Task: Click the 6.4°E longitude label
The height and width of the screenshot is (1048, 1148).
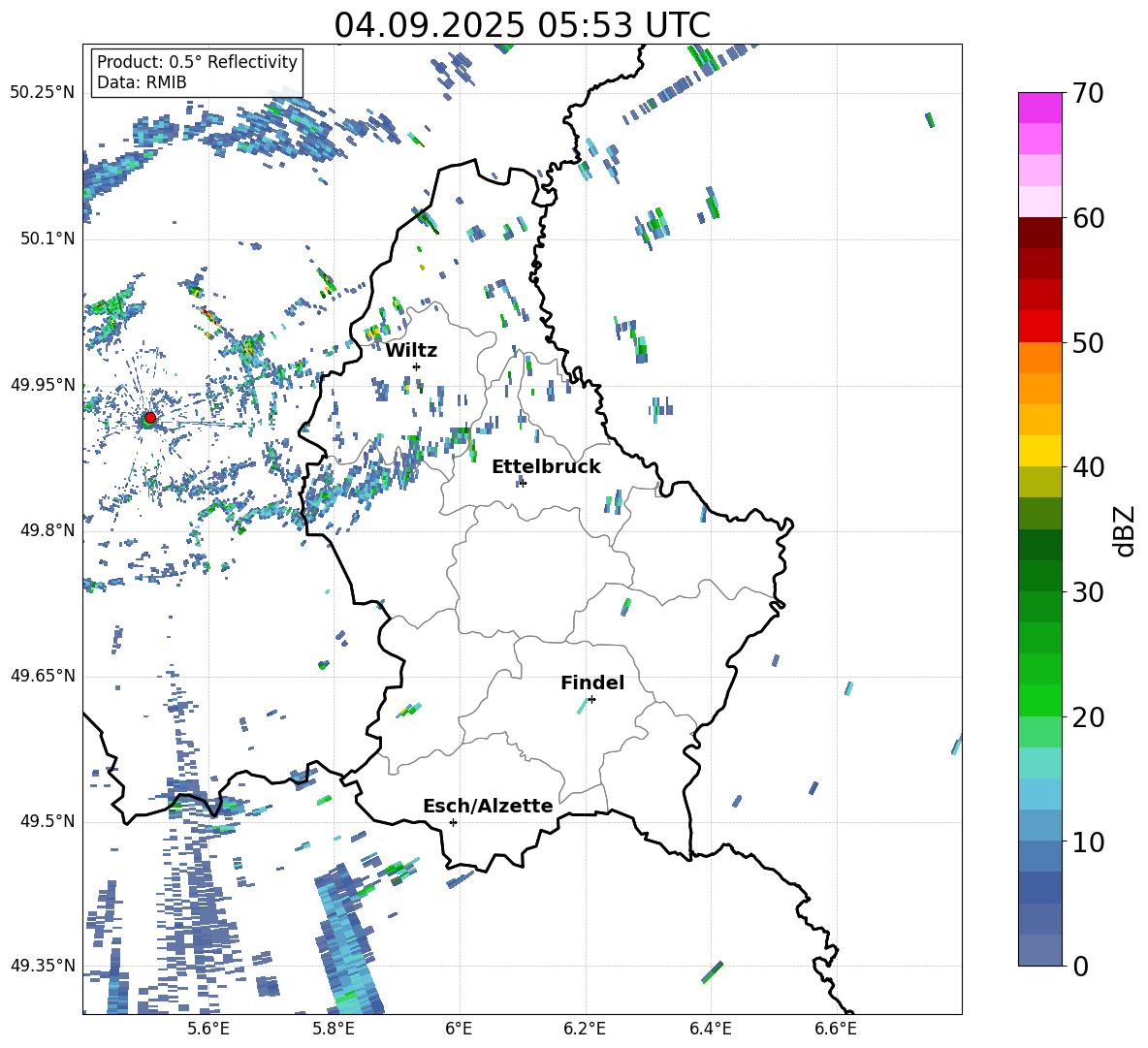Action: tap(710, 1029)
